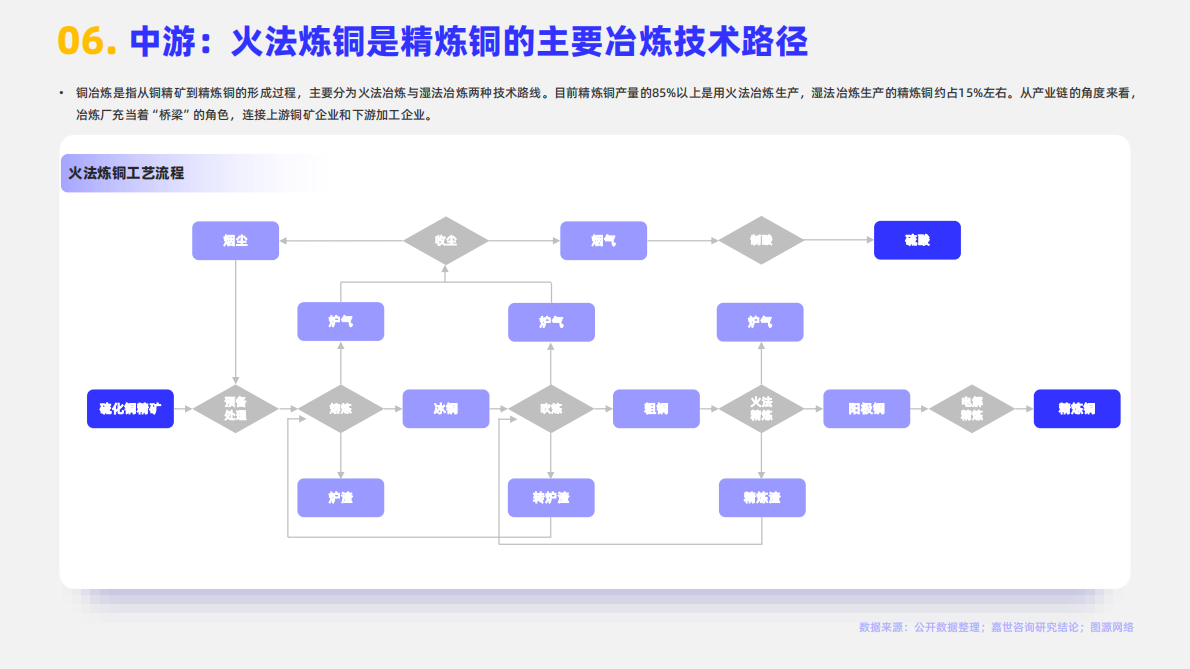Click the 熔炼 diamond node
The height and width of the screenshot is (669, 1190).
point(341,409)
